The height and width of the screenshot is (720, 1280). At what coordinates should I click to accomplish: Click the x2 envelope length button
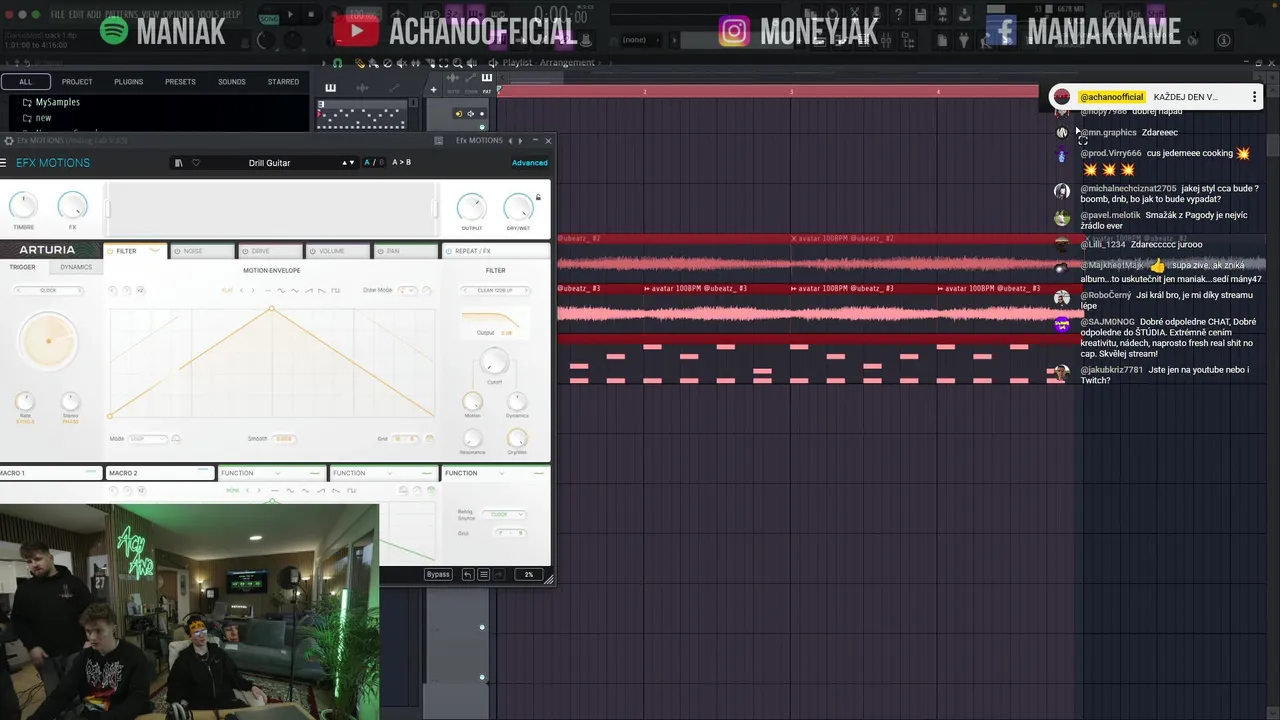tap(141, 290)
